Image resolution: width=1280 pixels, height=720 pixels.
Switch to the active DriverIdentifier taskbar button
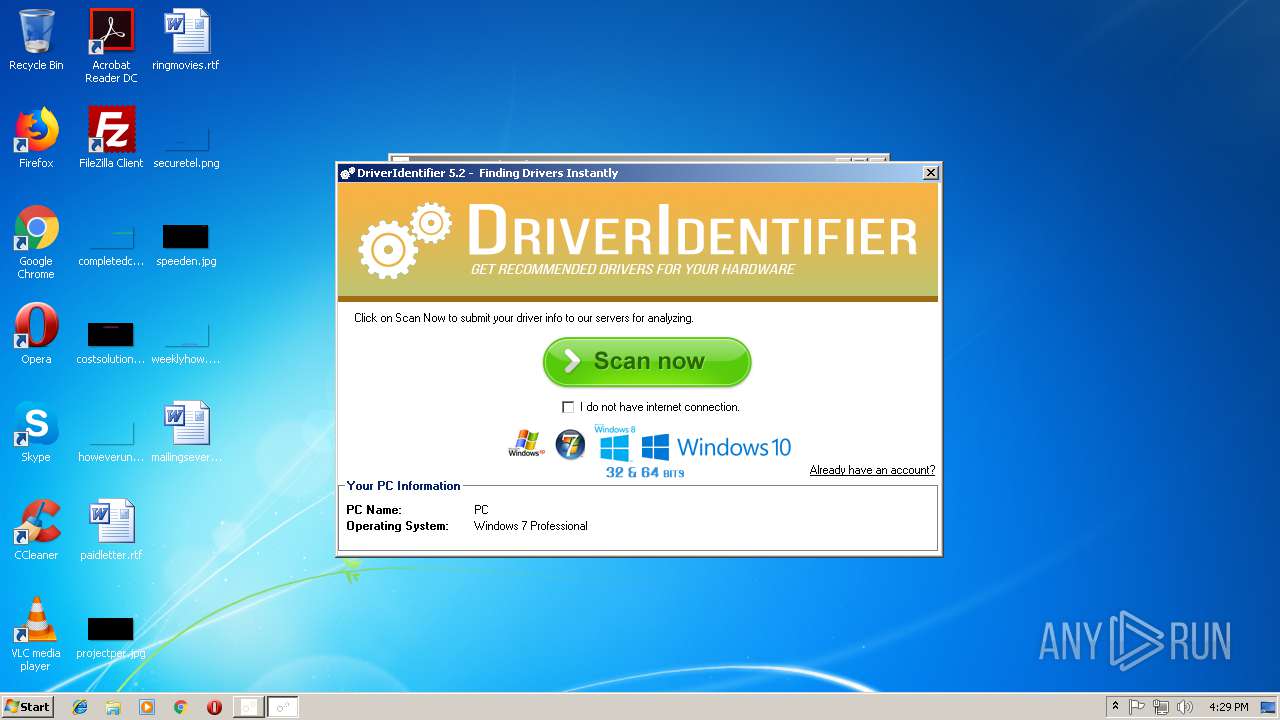[282, 706]
